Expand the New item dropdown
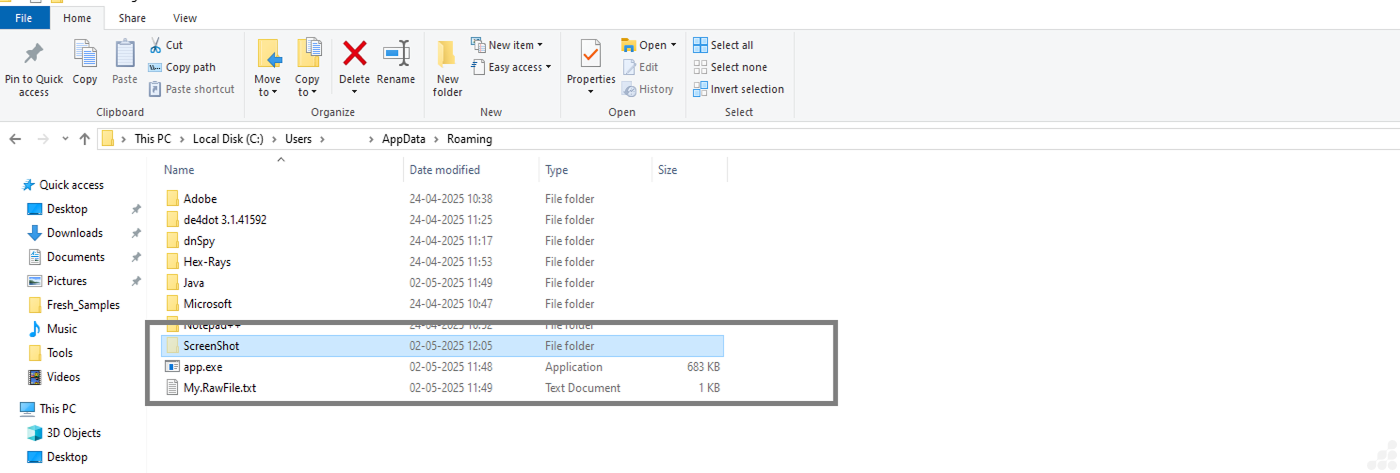This screenshot has height=473, width=1400. (506, 45)
